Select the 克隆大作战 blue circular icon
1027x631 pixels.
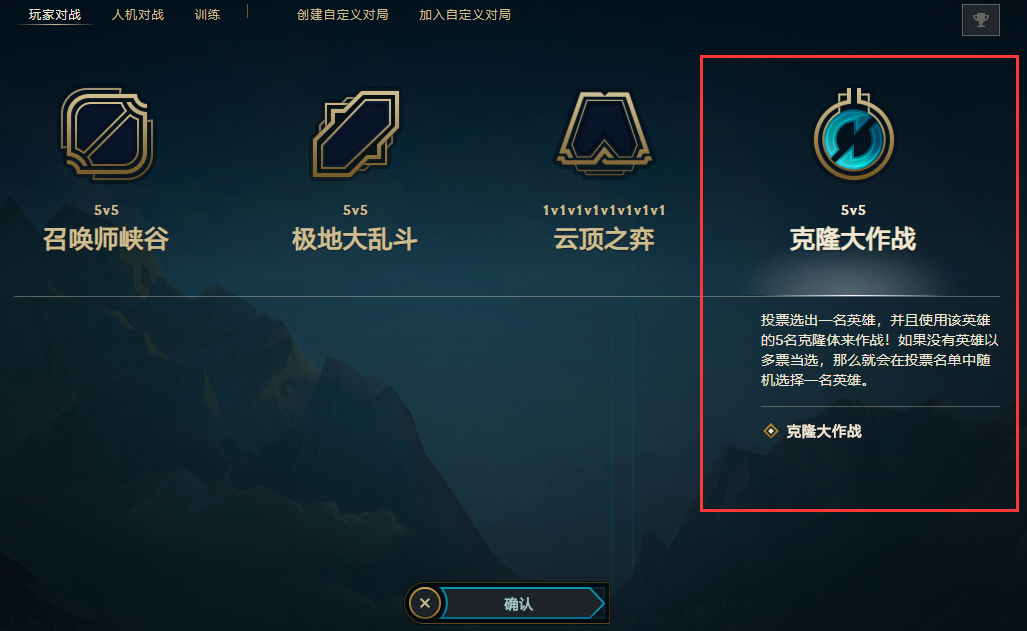[x=853, y=135]
